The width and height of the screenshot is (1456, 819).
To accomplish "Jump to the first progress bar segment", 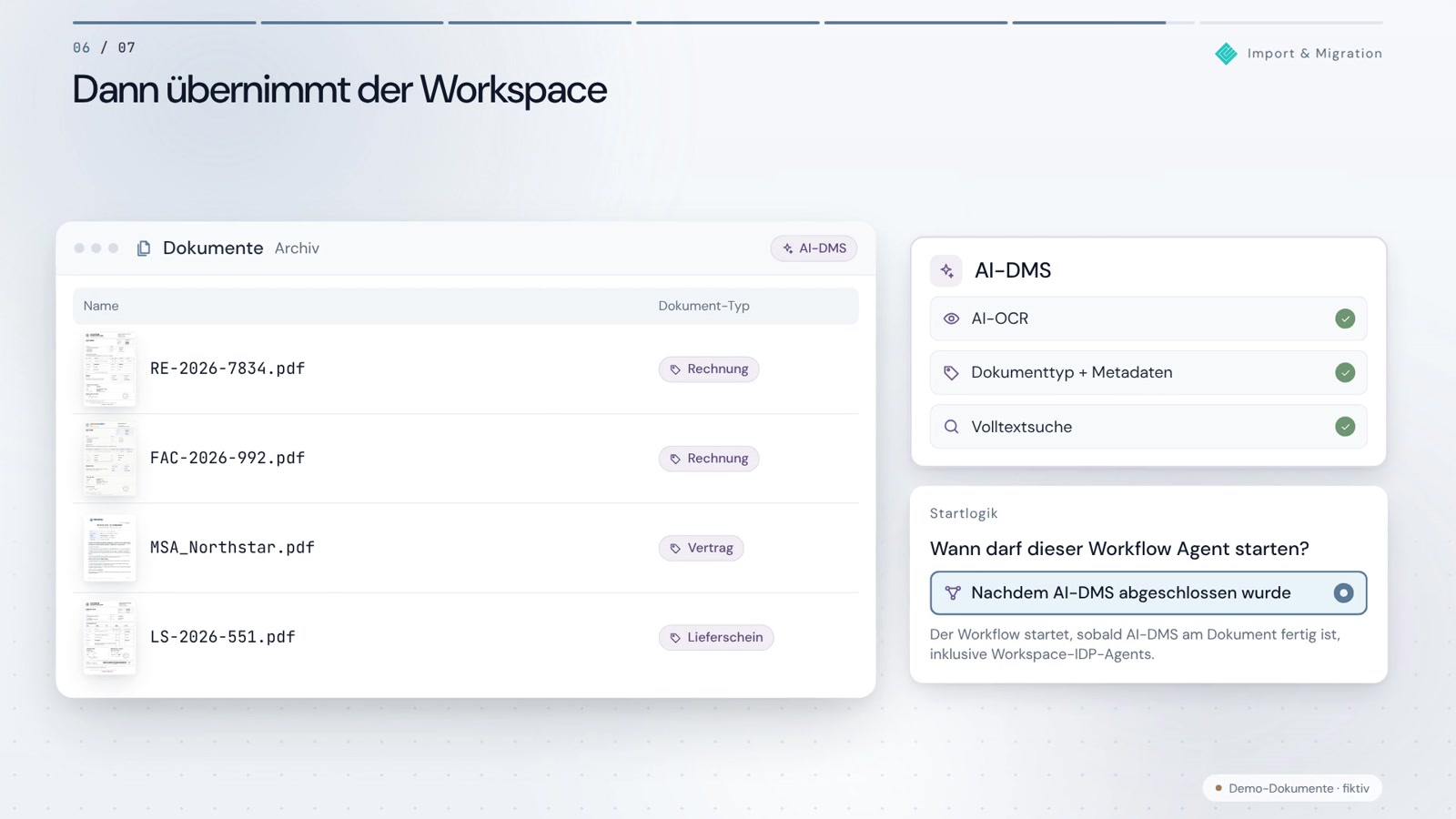I will (x=164, y=23).
